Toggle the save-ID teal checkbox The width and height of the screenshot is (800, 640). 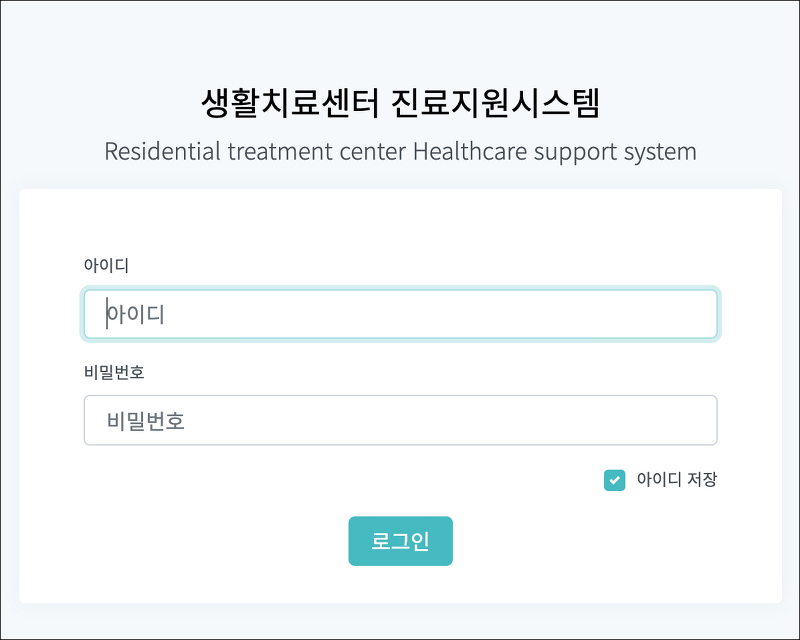click(614, 480)
